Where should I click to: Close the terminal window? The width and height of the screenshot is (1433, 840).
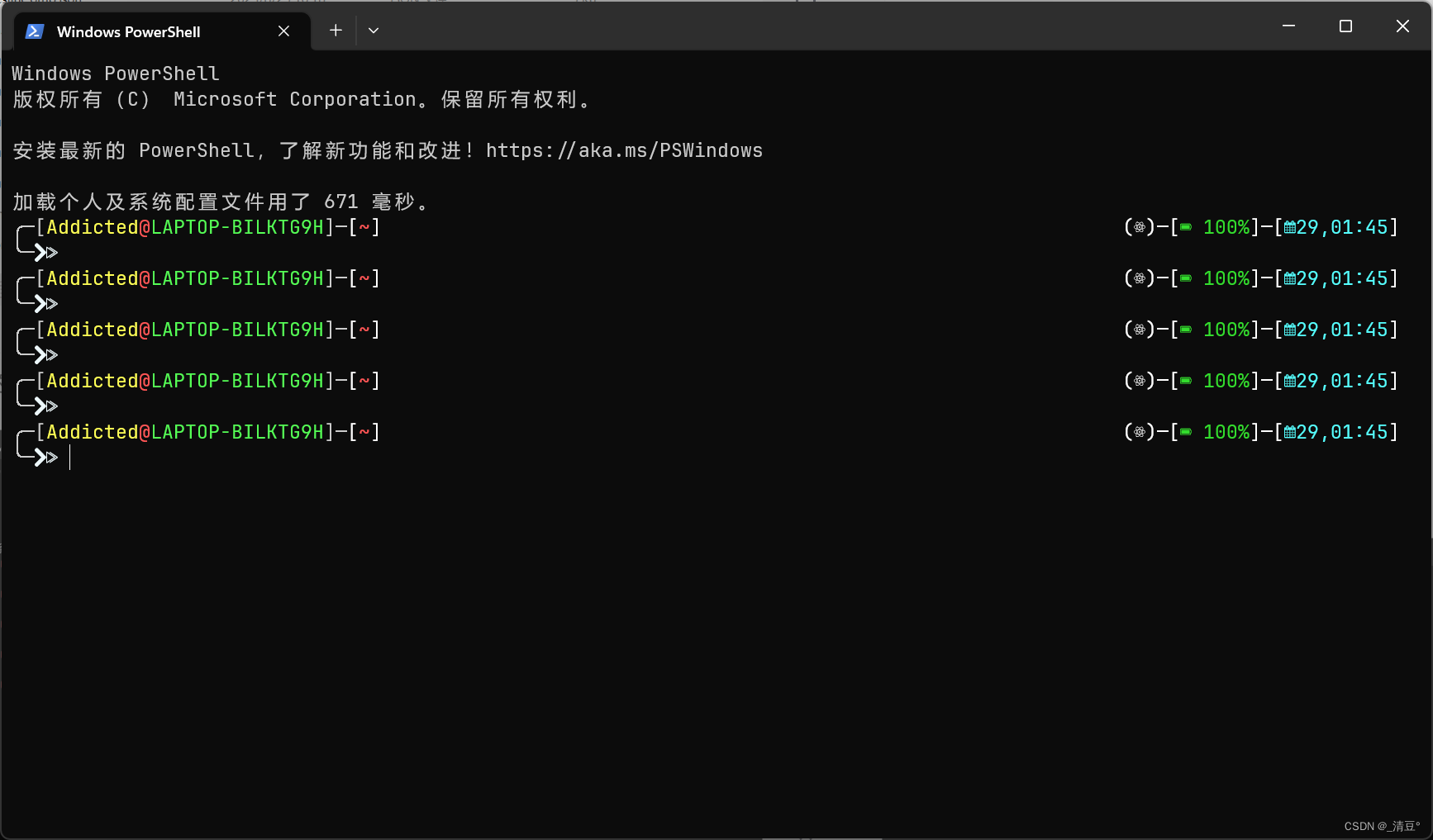pos(1402,26)
